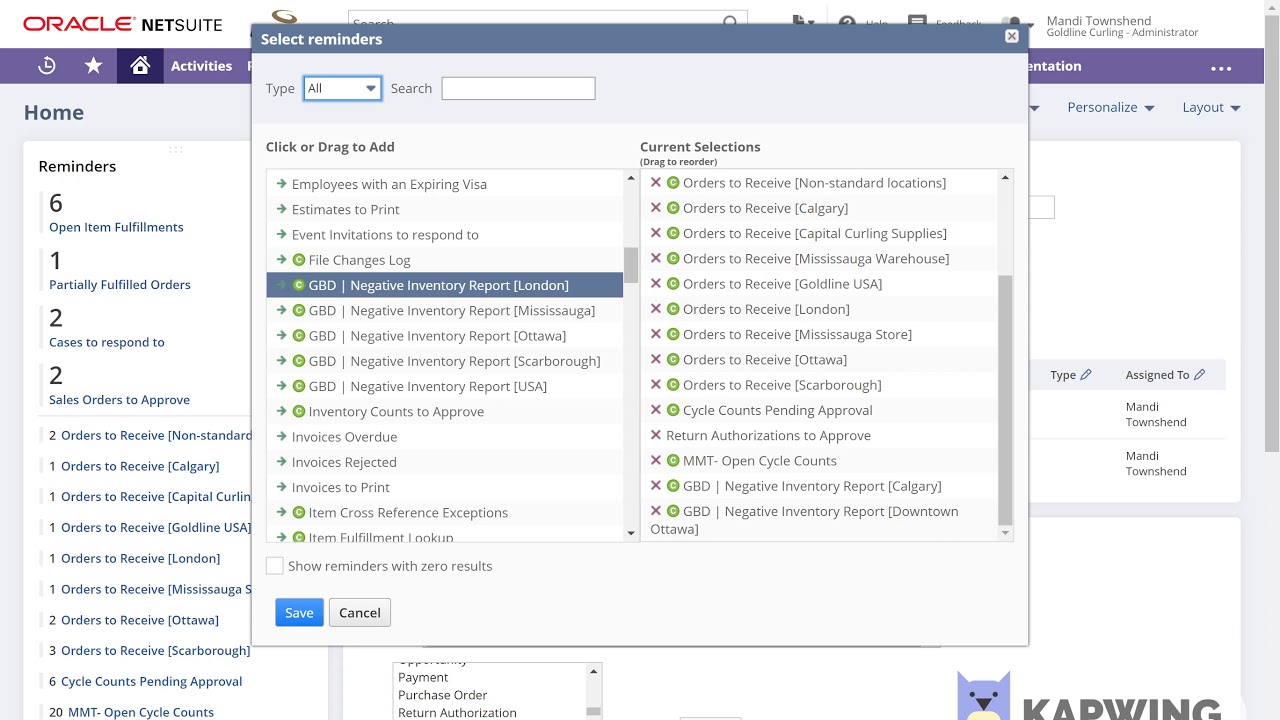Remove GBD Negative Inventory Report [Downtown Ottawa] selection

[x=656, y=511]
